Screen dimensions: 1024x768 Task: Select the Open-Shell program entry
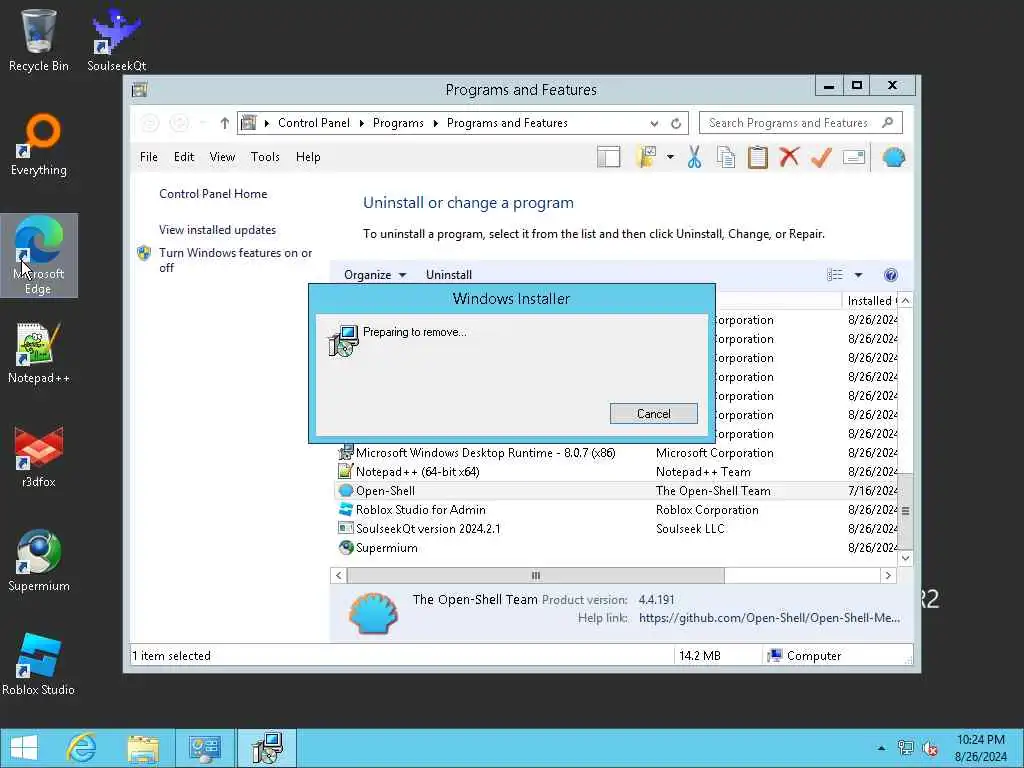tap(614, 490)
